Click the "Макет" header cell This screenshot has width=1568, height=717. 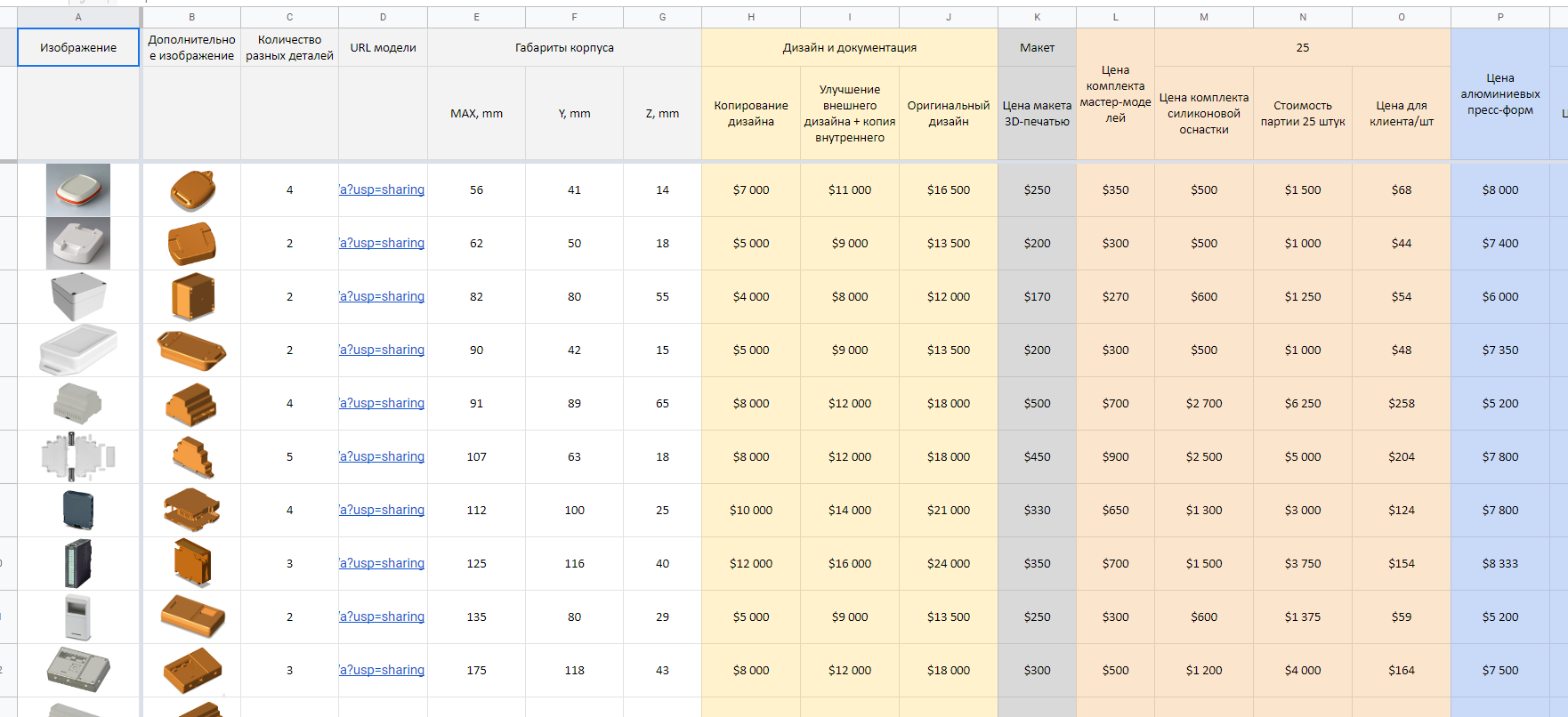1037,47
